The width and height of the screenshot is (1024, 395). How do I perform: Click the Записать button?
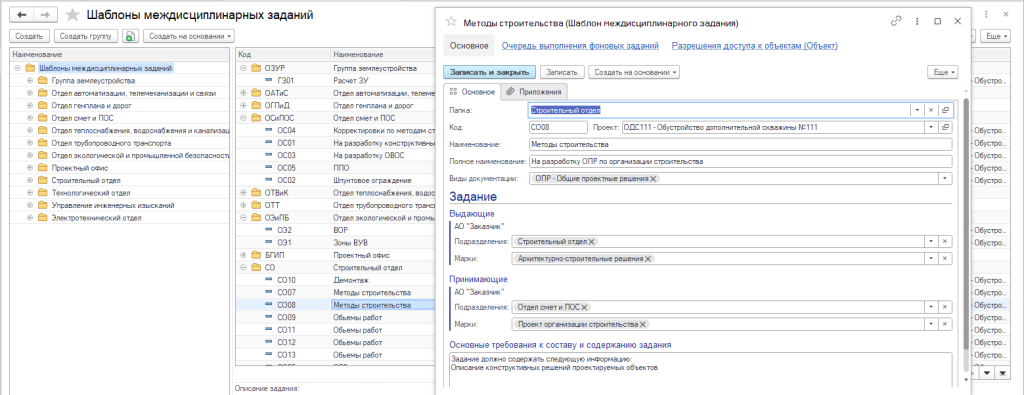(562, 72)
